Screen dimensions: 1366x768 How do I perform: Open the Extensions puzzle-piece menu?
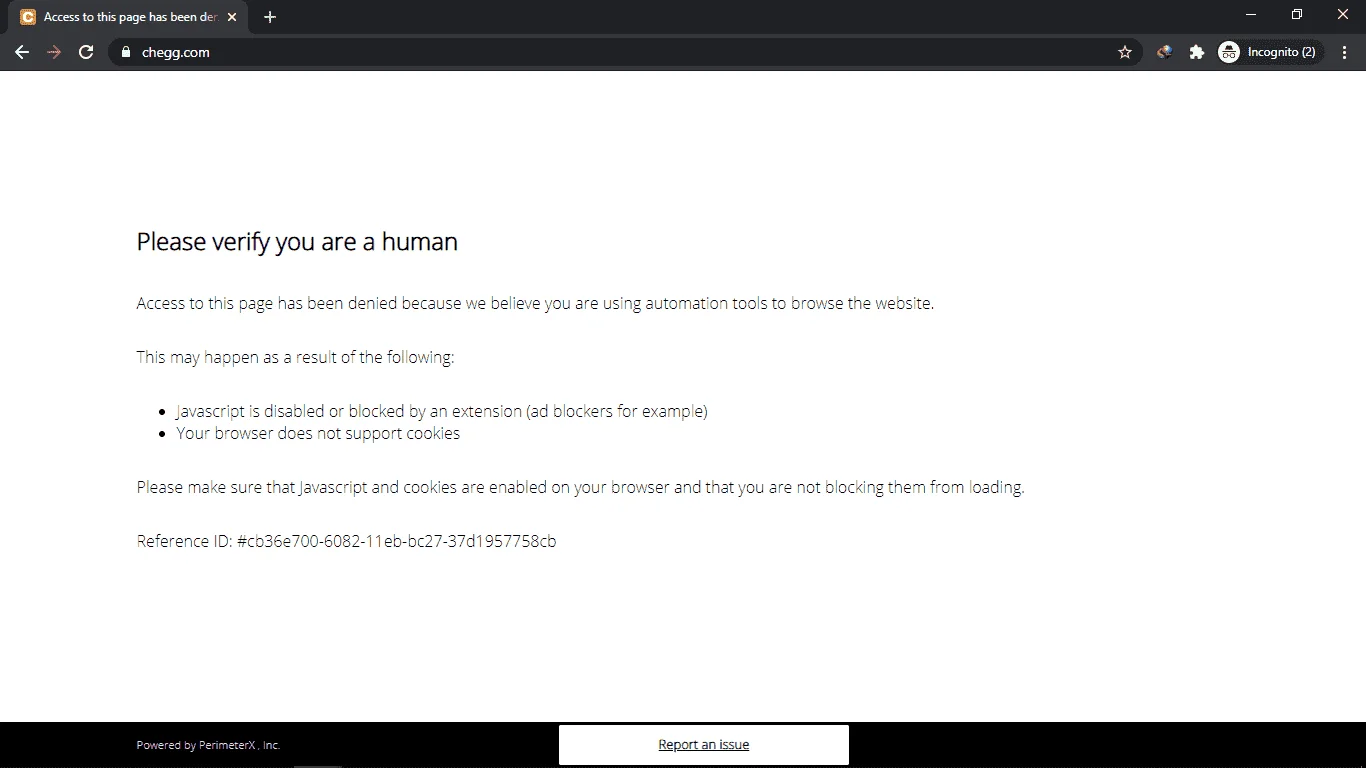pos(1196,52)
